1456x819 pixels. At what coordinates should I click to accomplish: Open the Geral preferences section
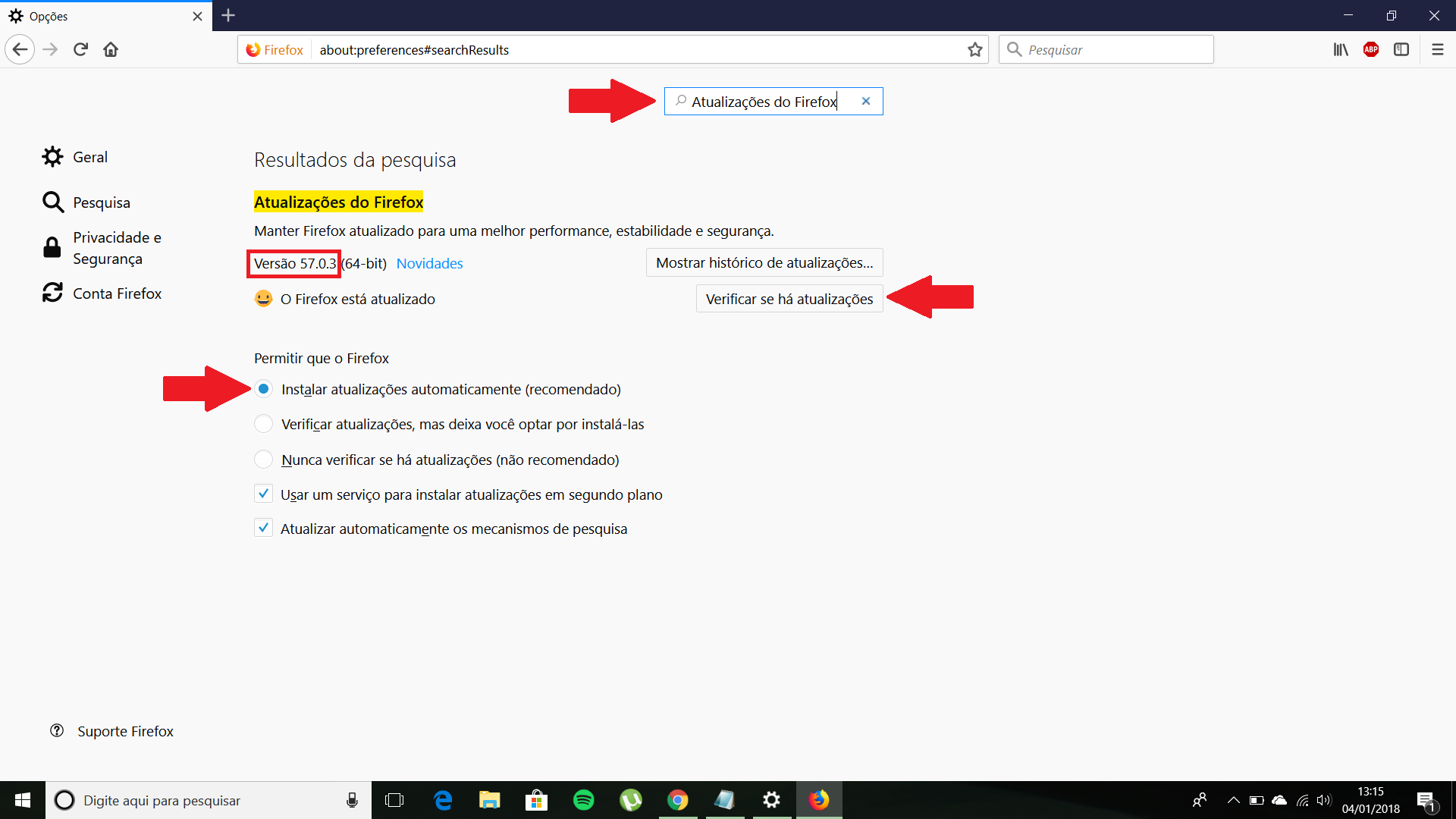click(x=75, y=157)
